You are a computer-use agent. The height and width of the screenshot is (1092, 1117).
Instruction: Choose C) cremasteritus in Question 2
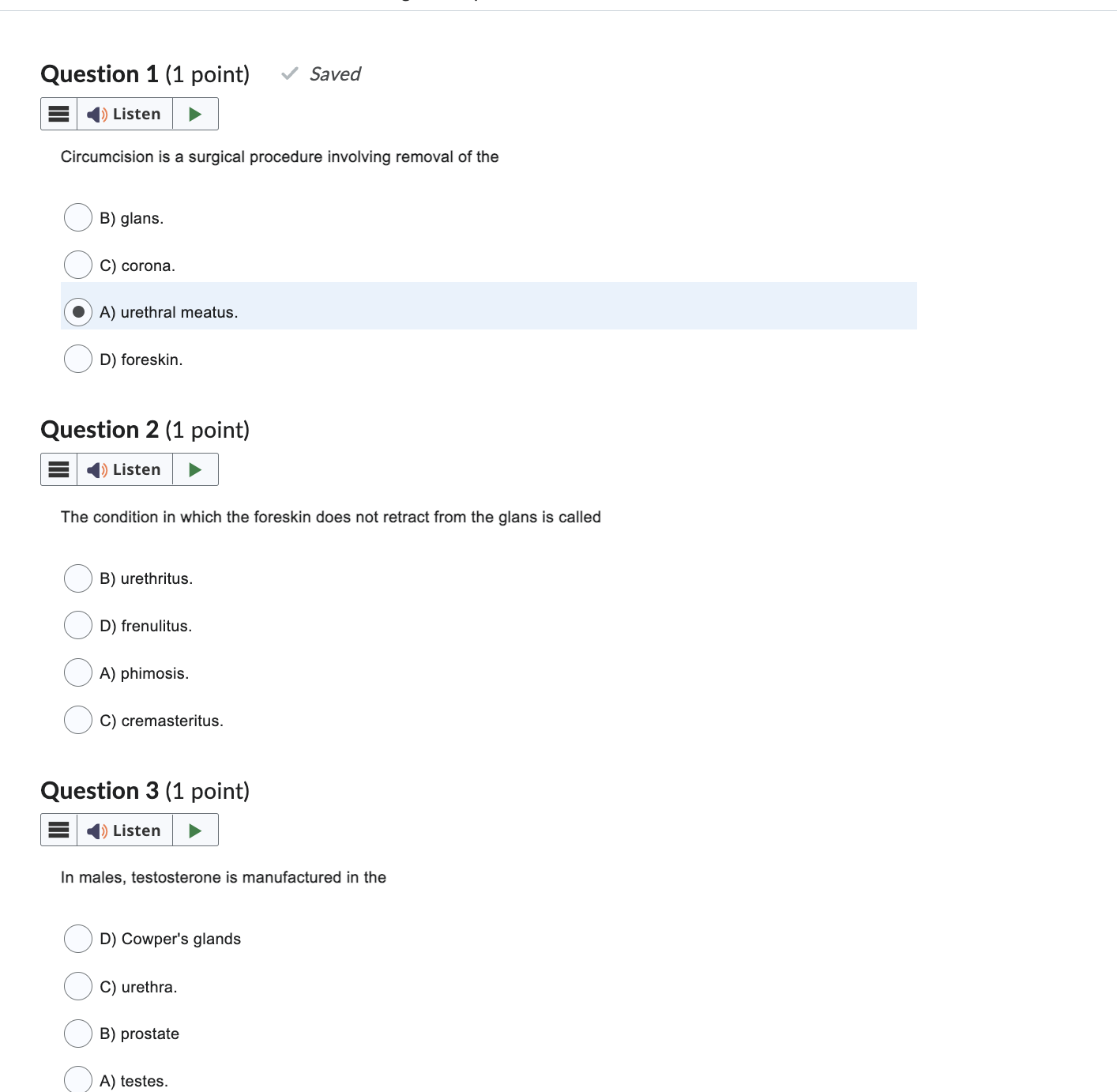(x=77, y=720)
